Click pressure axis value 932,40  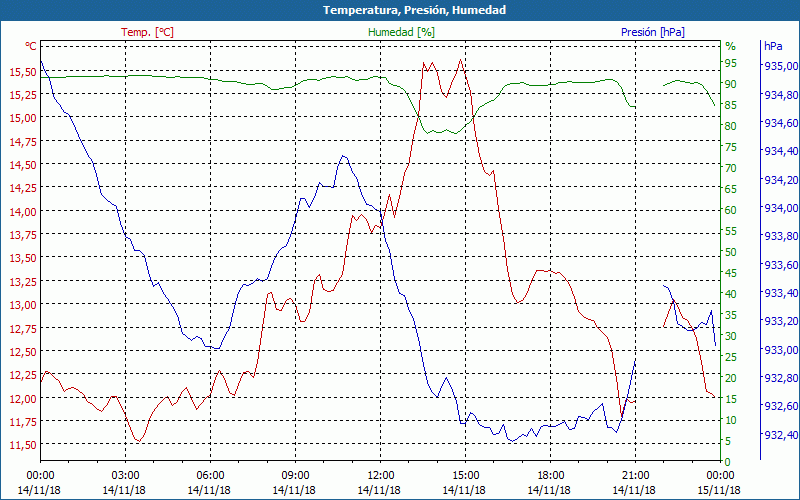[780, 435]
